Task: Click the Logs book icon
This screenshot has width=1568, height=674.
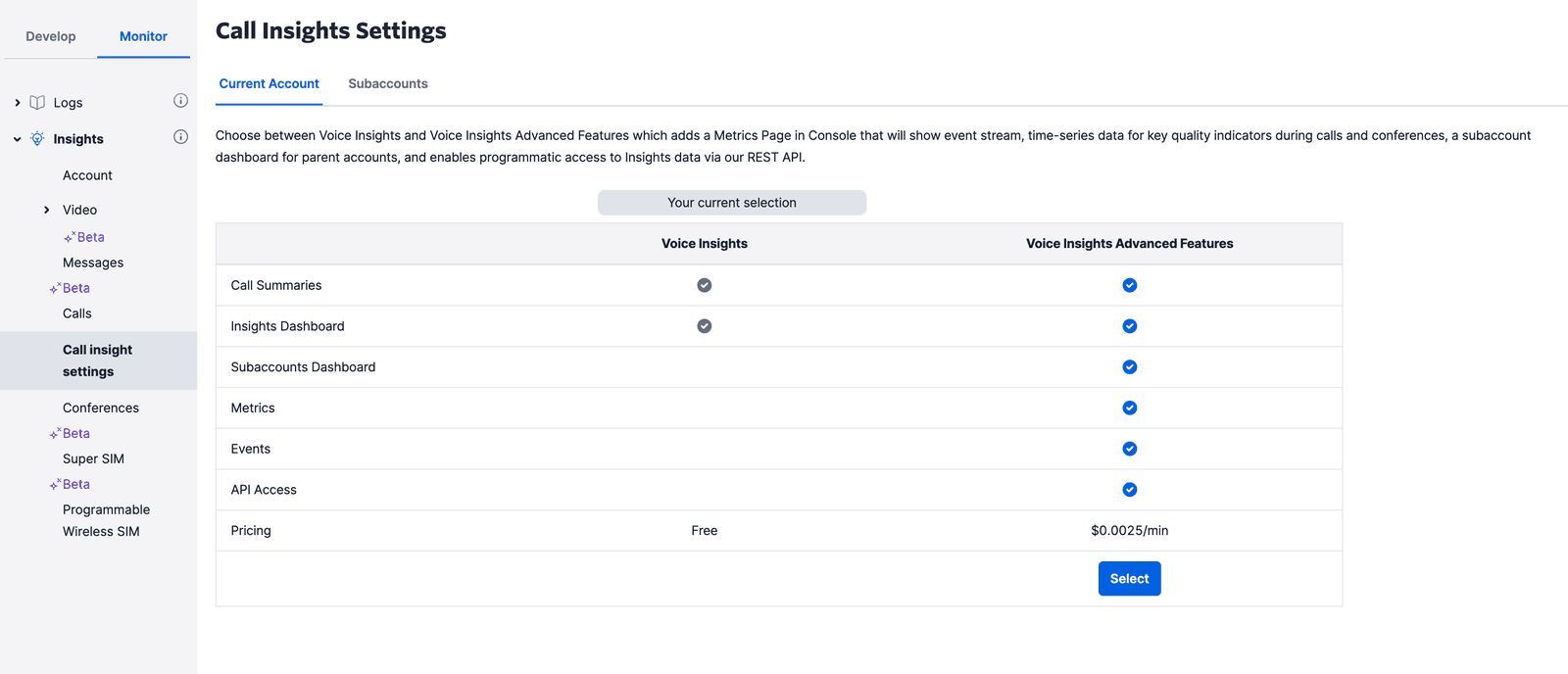Action: click(x=37, y=103)
